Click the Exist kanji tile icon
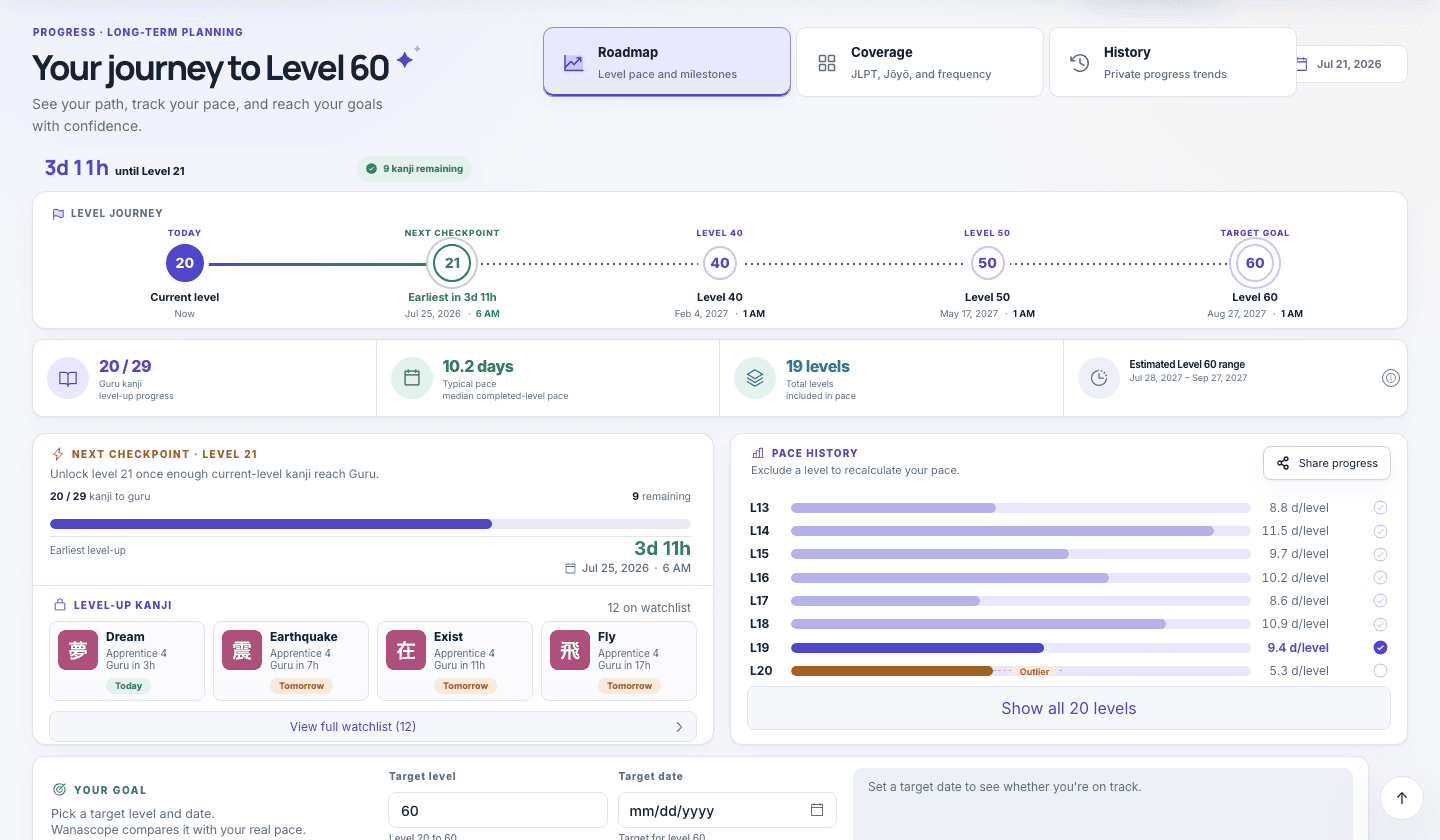 point(406,650)
